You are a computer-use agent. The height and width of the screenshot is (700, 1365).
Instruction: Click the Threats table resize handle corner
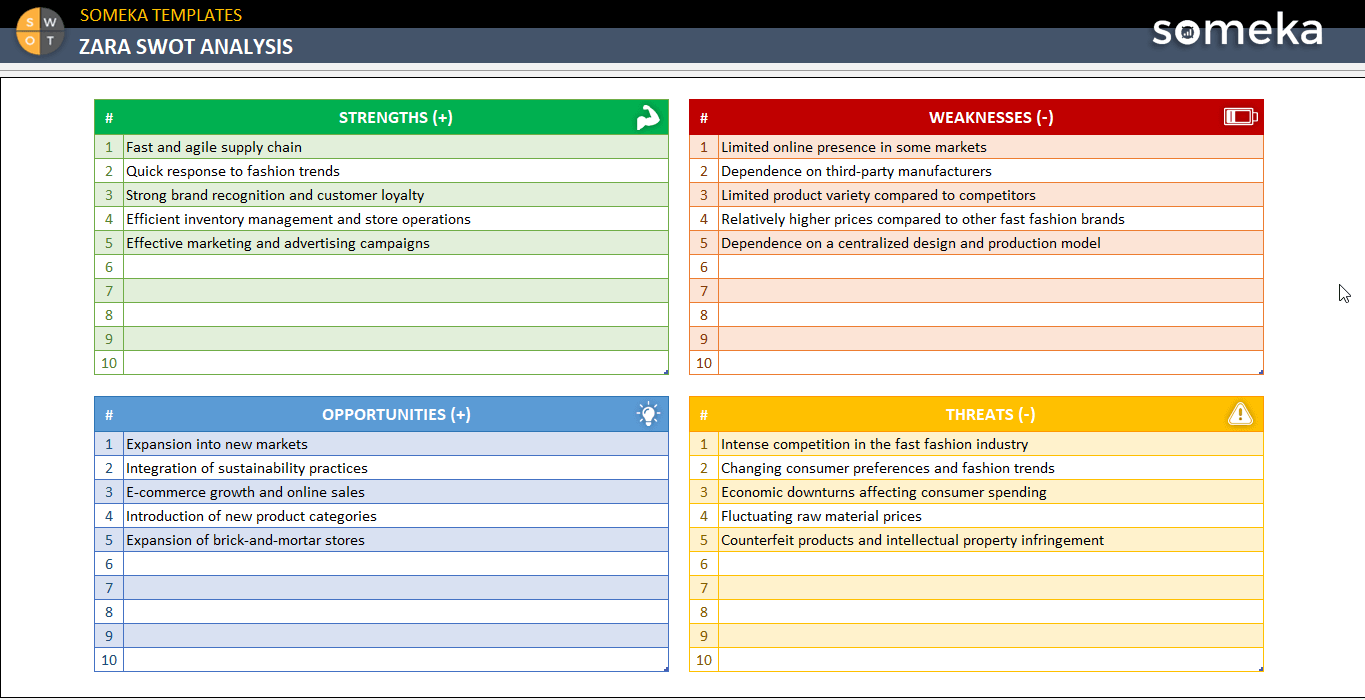(x=1261, y=669)
